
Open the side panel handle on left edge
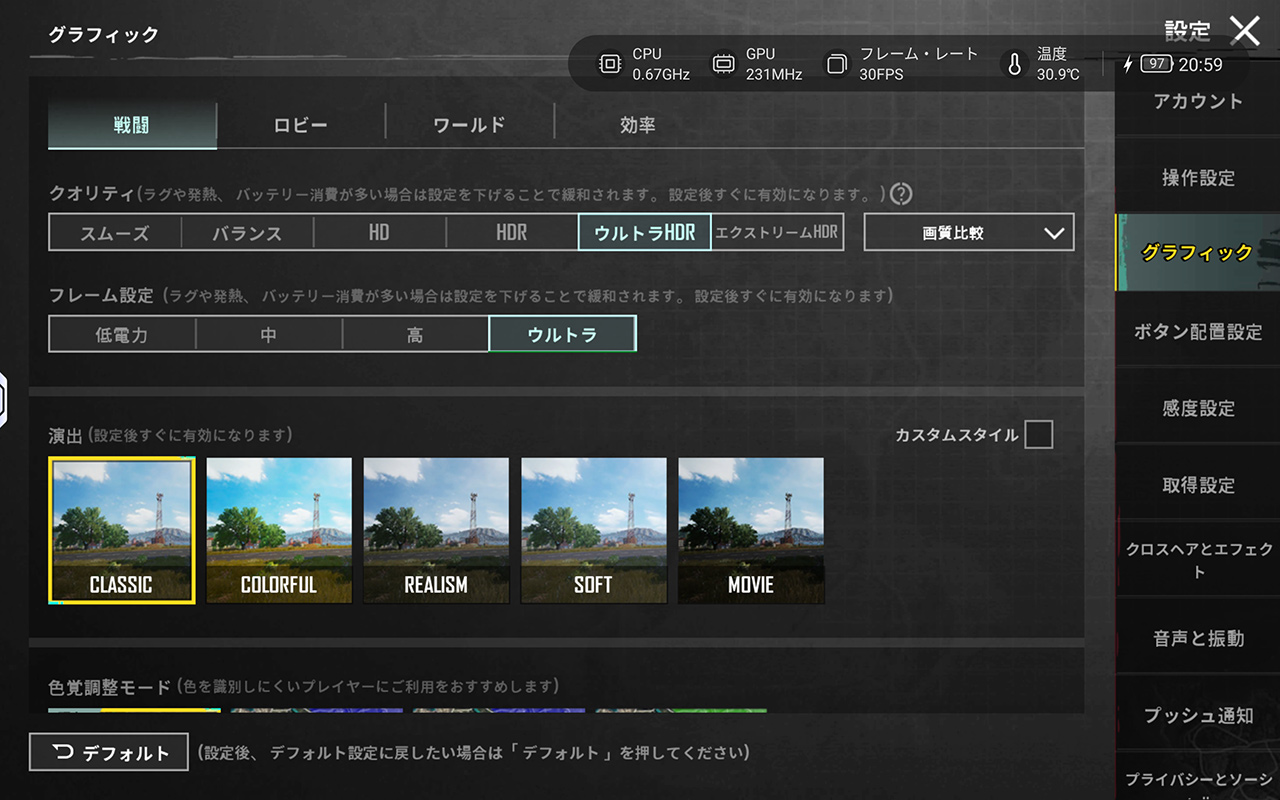(4, 399)
